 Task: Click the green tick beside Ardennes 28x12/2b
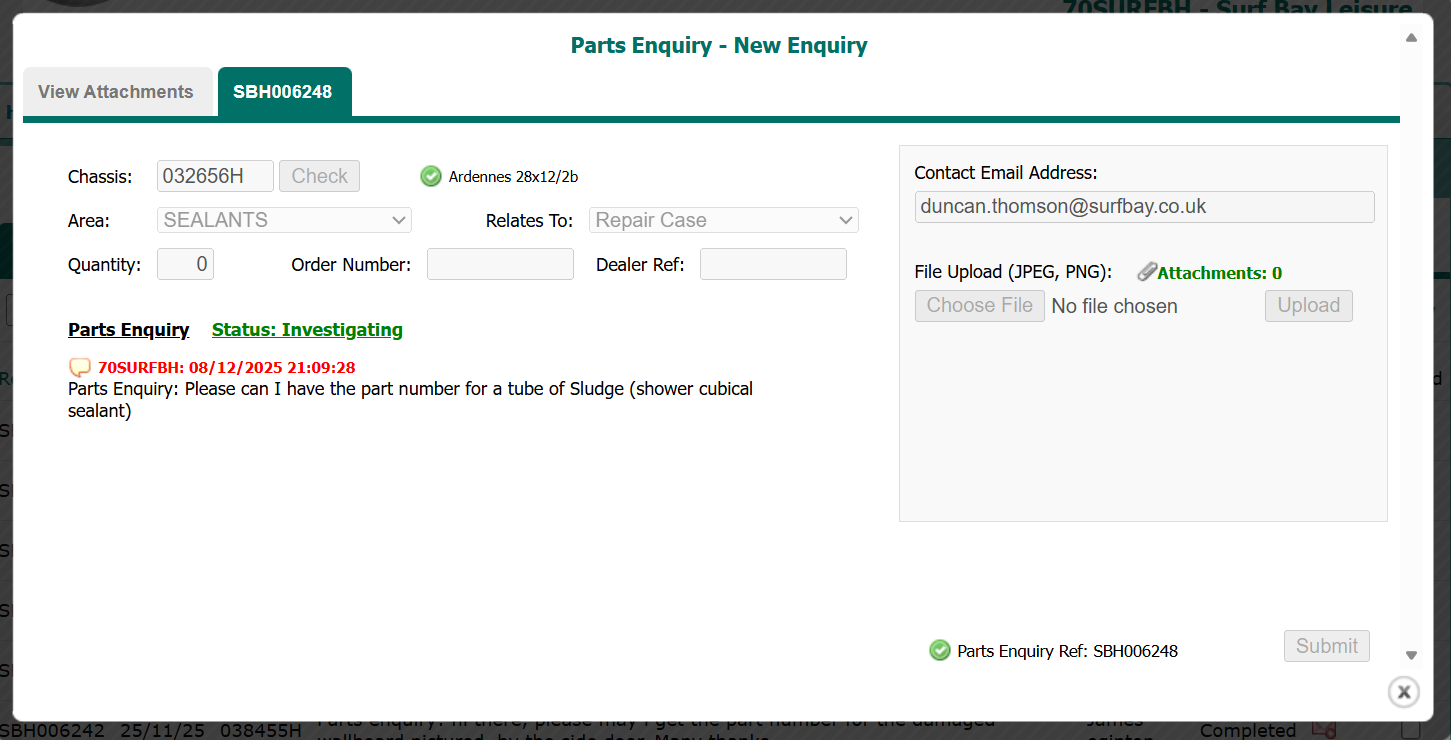click(431, 177)
